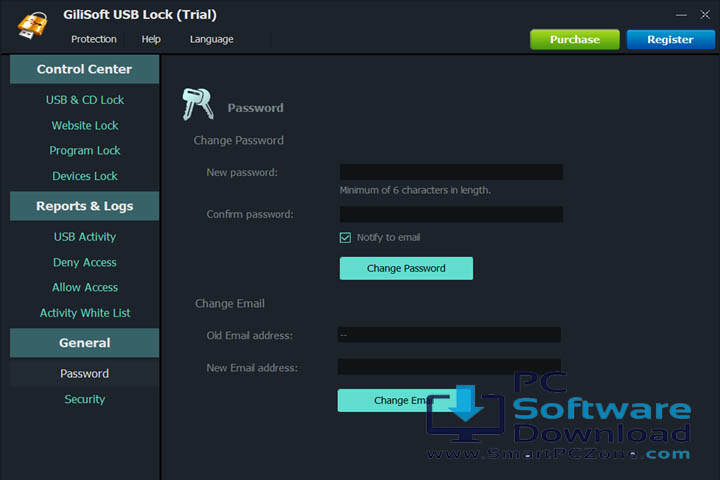Image resolution: width=720 pixels, height=480 pixels.
Task: Click the Change Password button
Action: [406, 268]
